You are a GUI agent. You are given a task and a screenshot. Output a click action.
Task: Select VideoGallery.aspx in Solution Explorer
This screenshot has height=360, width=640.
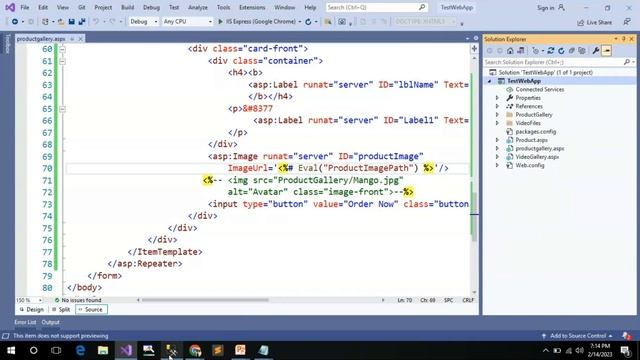pos(537,157)
